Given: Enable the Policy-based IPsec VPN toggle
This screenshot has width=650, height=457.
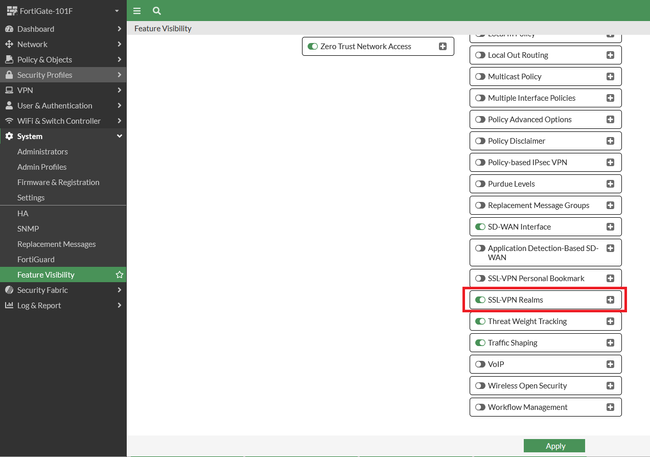Looking at the screenshot, I should pyautogui.click(x=480, y=163).
